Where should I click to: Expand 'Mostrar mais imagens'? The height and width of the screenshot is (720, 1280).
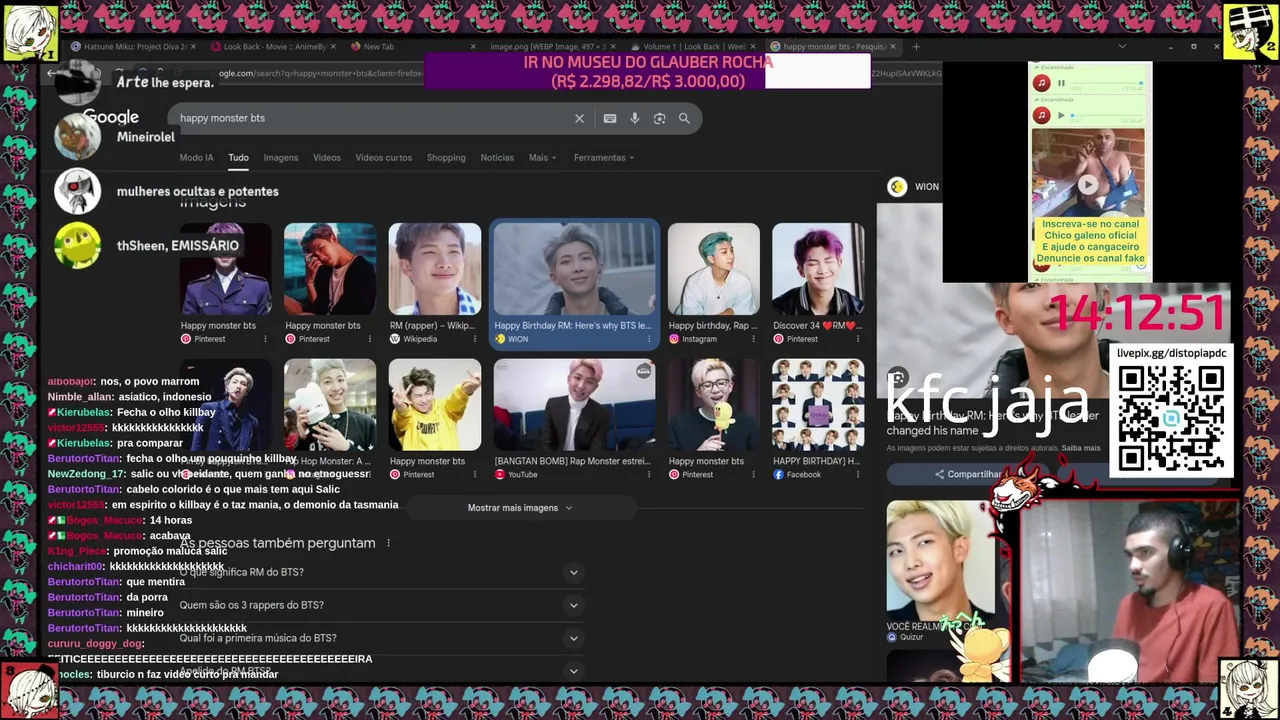520,508
